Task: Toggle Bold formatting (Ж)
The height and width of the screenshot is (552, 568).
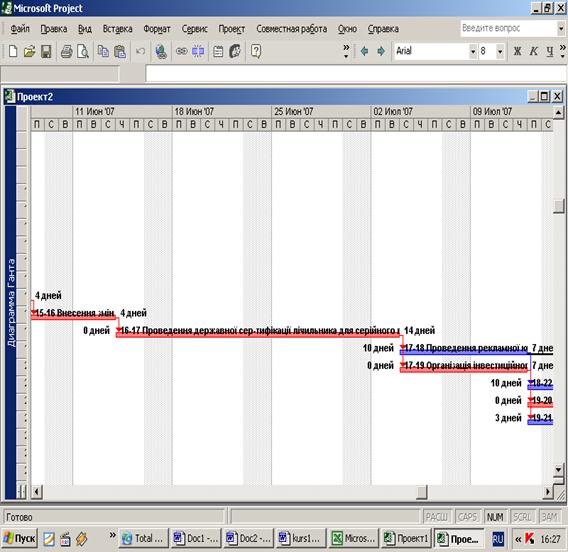Action: point(517,51)
